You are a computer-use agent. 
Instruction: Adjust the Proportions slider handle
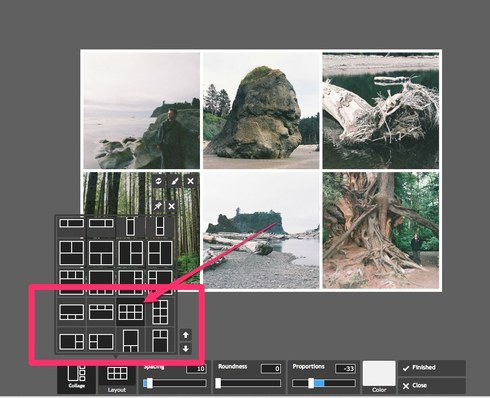(311, 383)
